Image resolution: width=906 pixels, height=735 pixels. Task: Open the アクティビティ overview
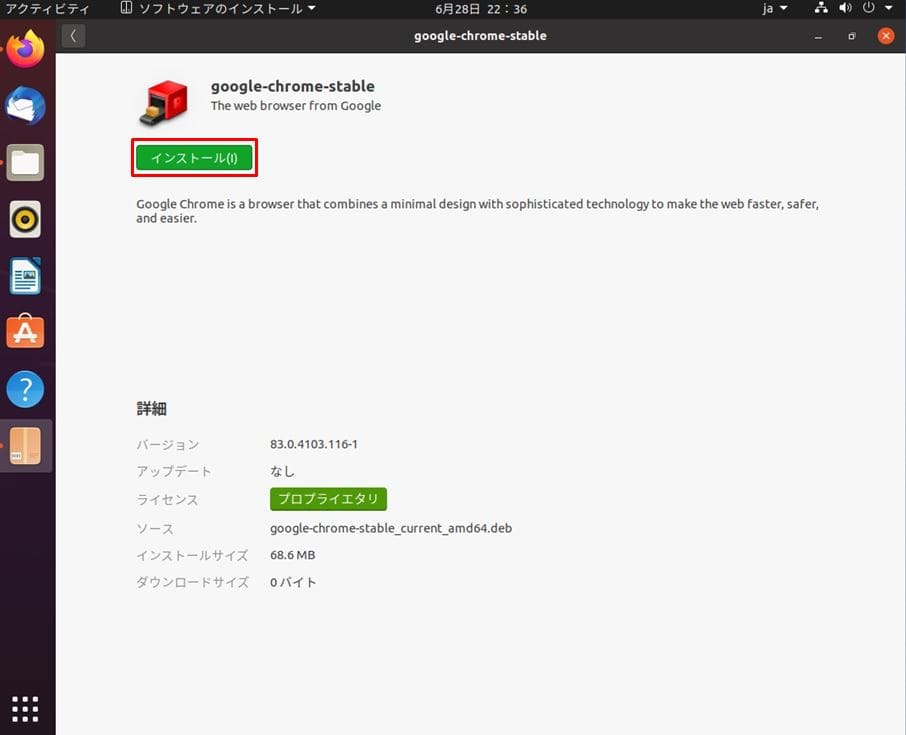(x=47, y=9)
